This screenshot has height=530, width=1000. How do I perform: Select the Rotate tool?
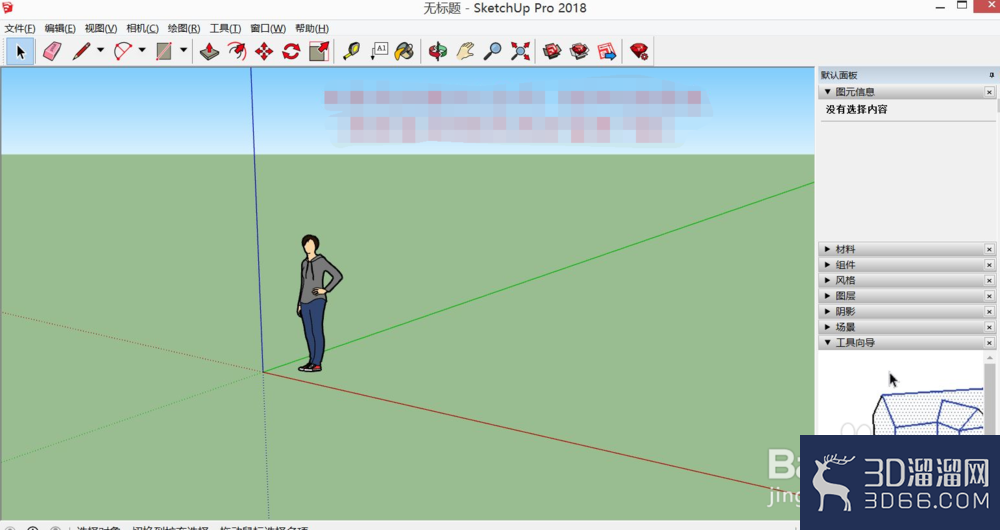[291, 51]
